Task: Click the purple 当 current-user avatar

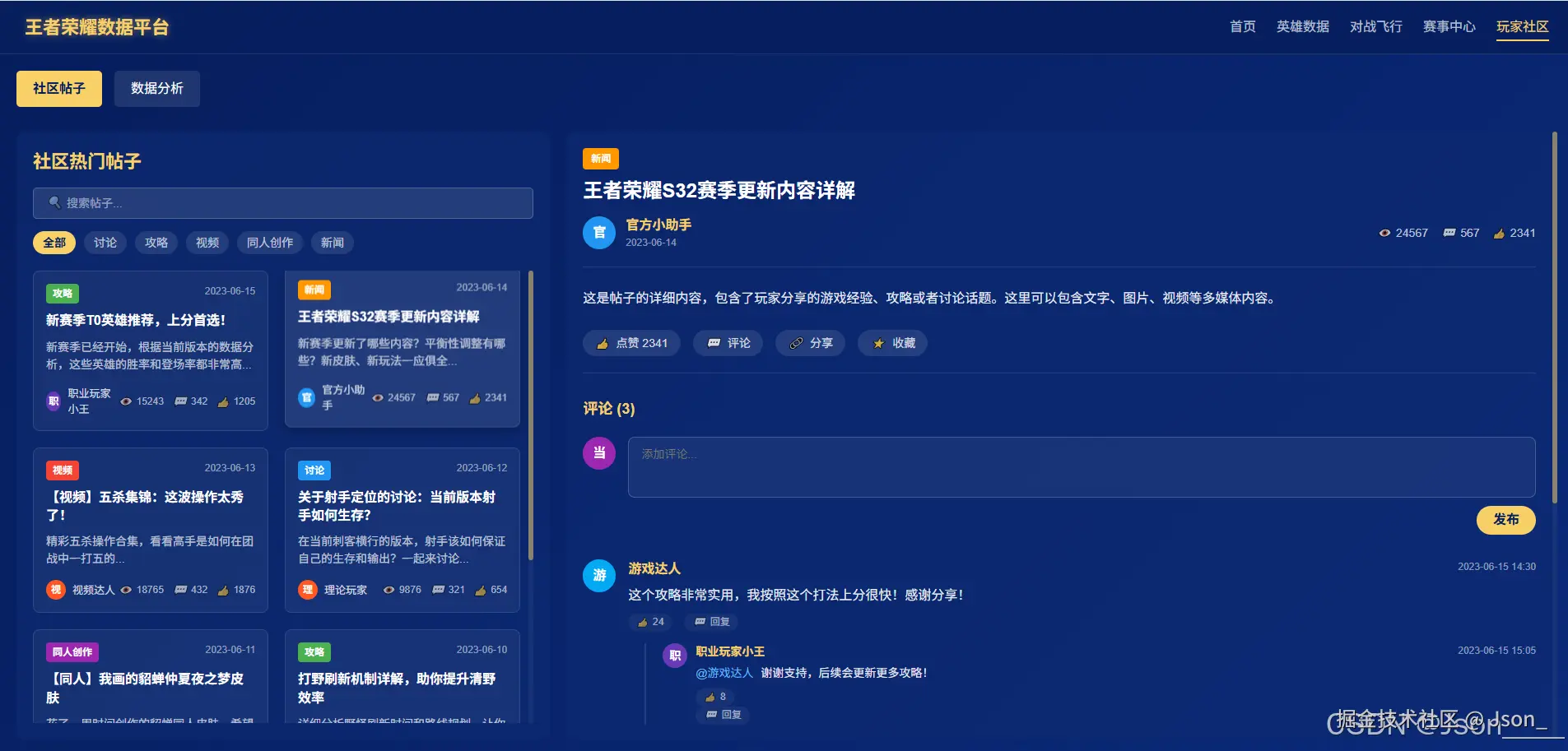Action: click(x=599, y=453)
